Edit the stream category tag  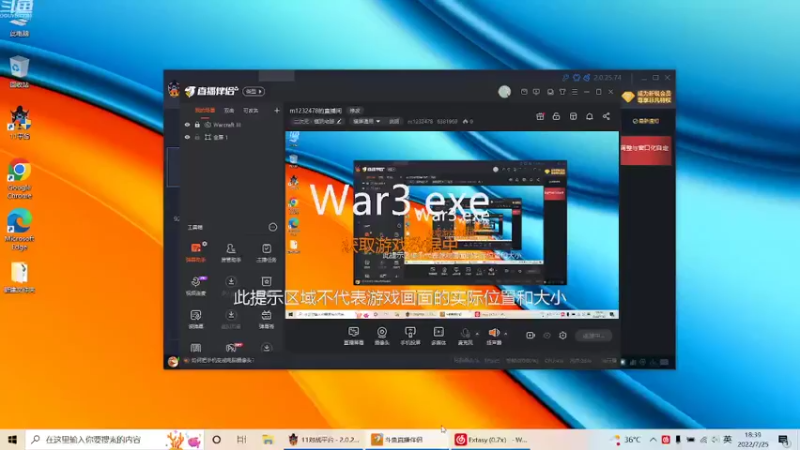317,121
